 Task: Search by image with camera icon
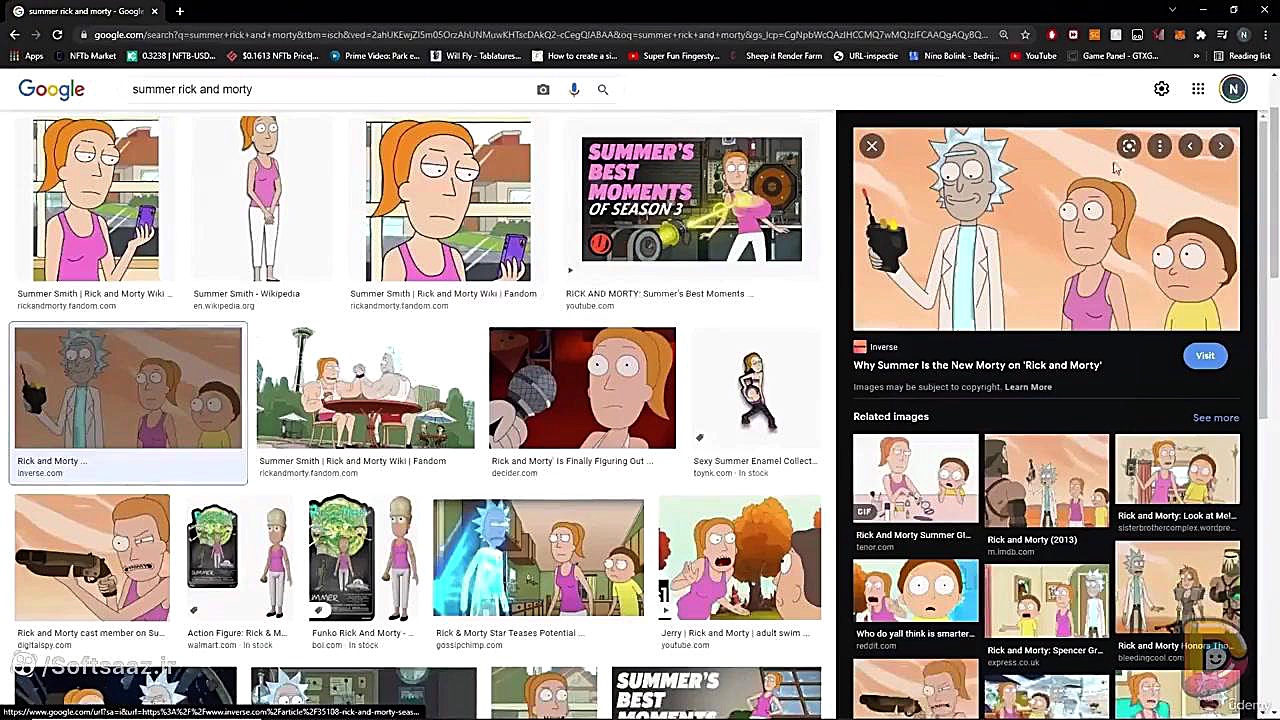tap(543, 89)
